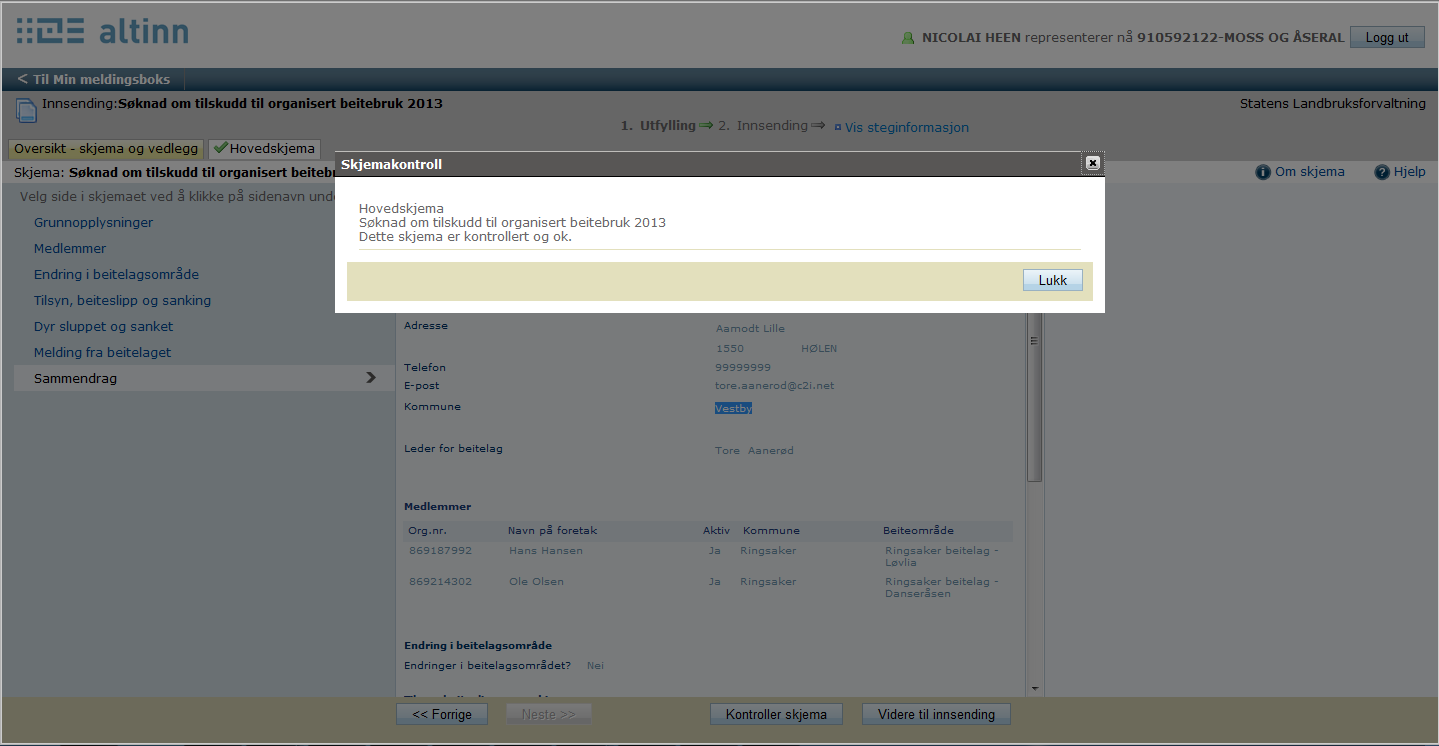Click the green checkmark on the Hovedskjema tab
1439x746 pixels.
[x=220, y=148]
